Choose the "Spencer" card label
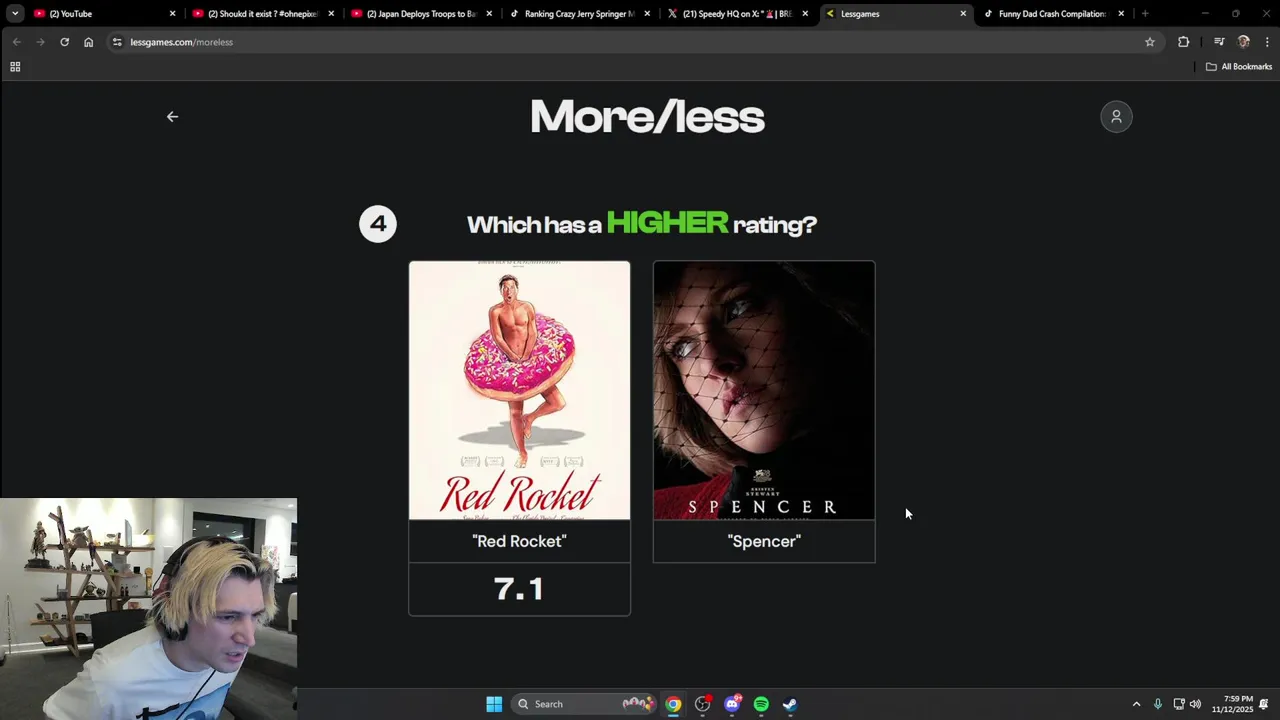 (x=764, y=542)
